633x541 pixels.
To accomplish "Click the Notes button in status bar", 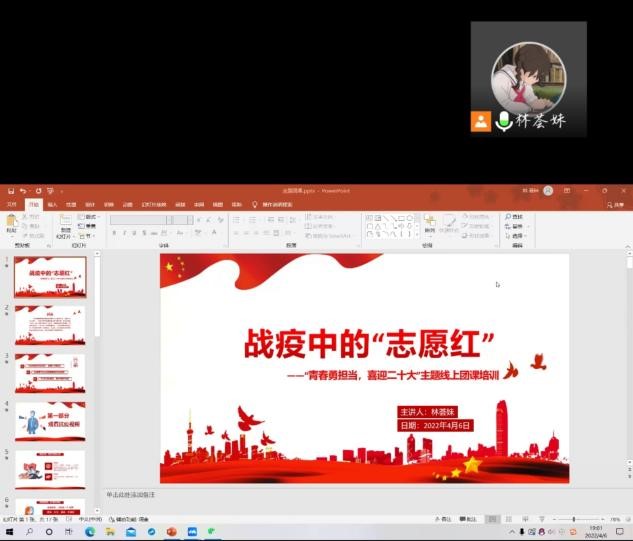I will click(445, 520).
